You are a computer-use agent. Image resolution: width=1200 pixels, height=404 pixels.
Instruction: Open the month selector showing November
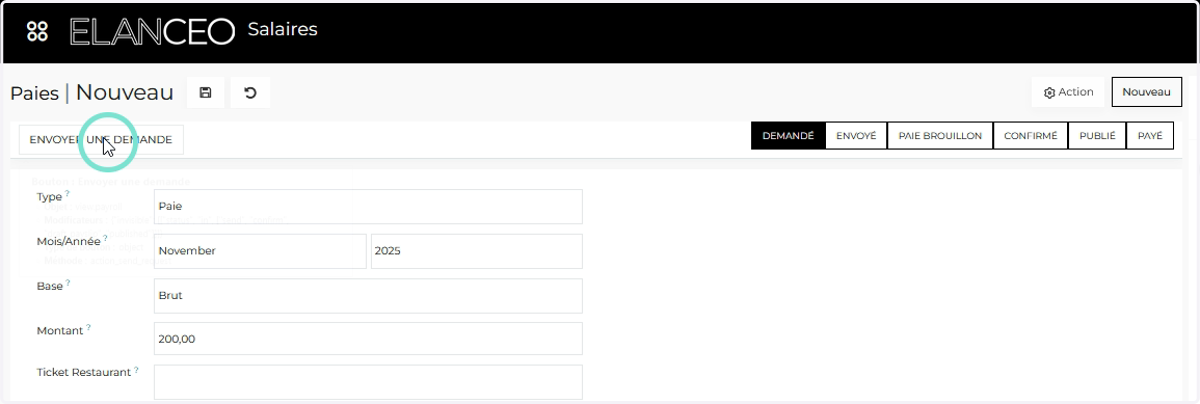(260, 251)
